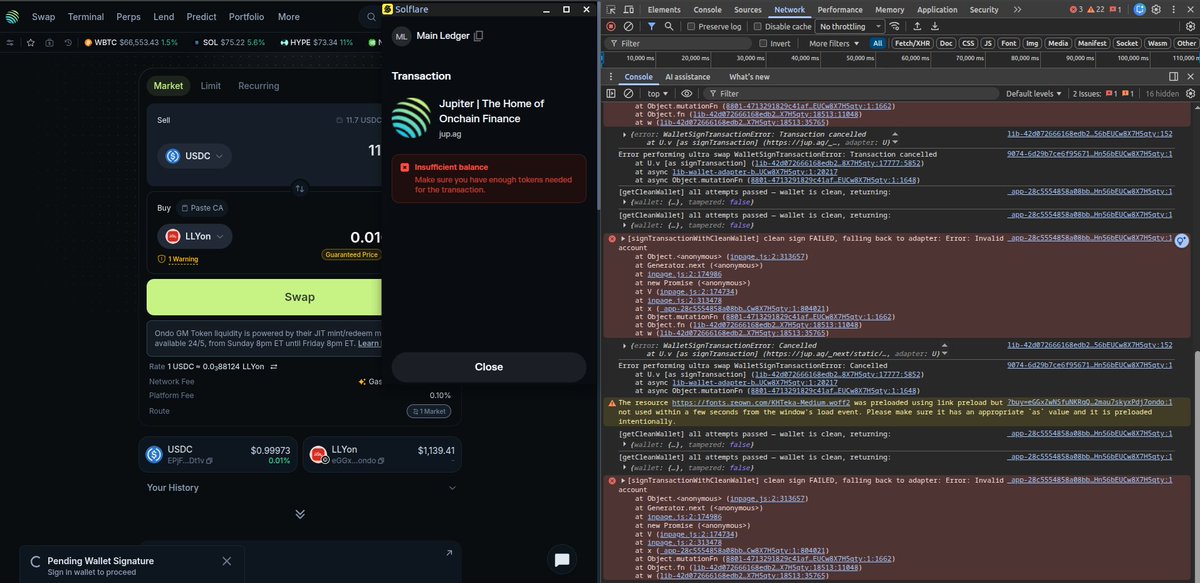Click the history clock icon in ticker bar

pyautogui.click(x=68, y=42)
